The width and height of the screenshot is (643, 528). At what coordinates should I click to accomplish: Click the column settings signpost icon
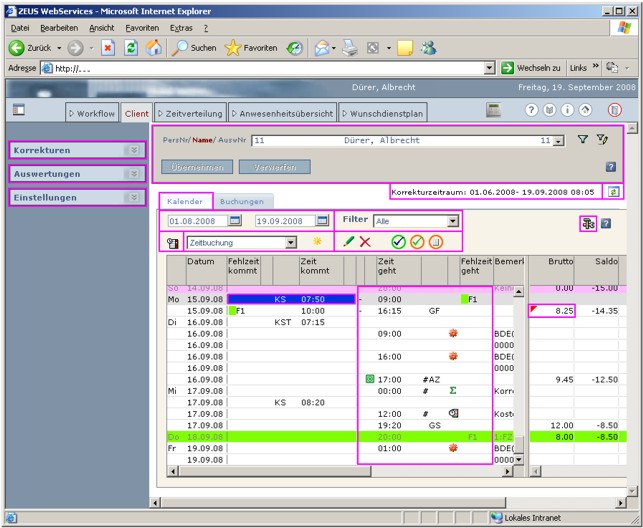click(588, 224)
